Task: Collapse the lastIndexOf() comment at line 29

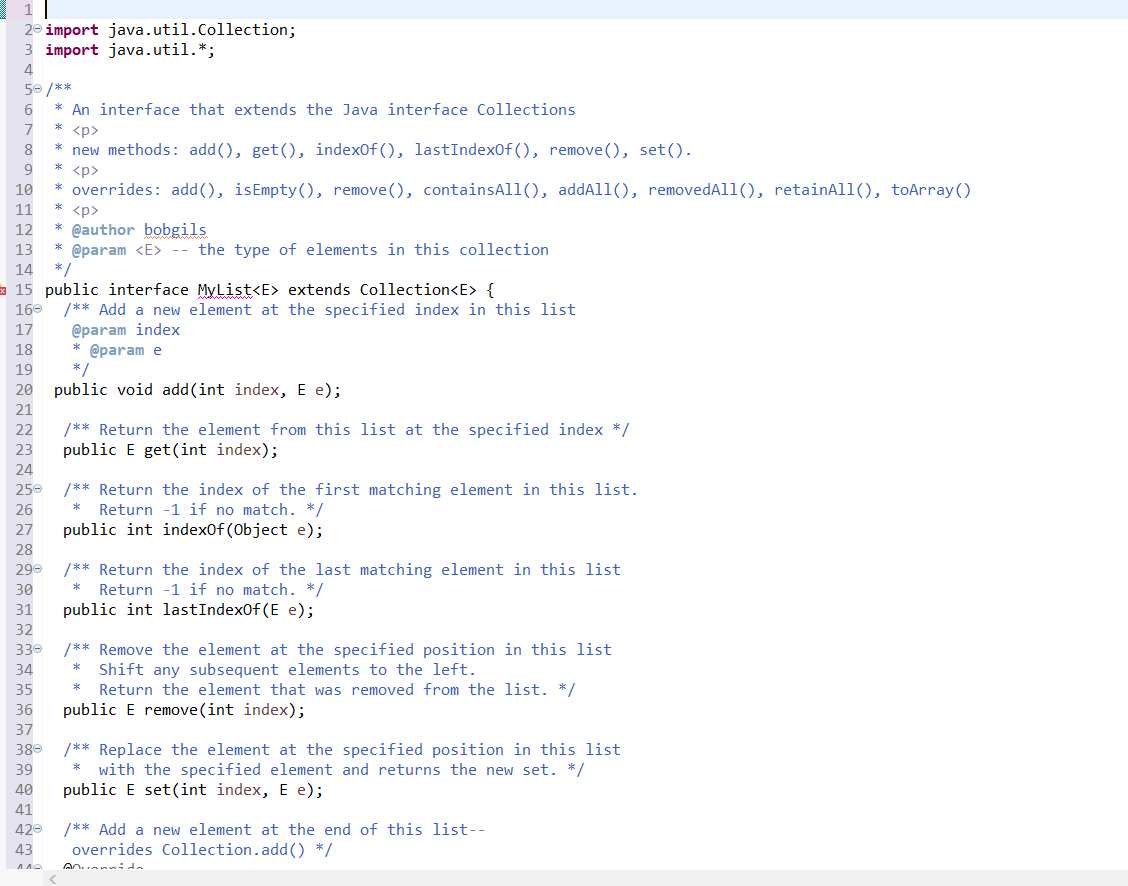Action: pyautogui.click(x=37, y=569)
